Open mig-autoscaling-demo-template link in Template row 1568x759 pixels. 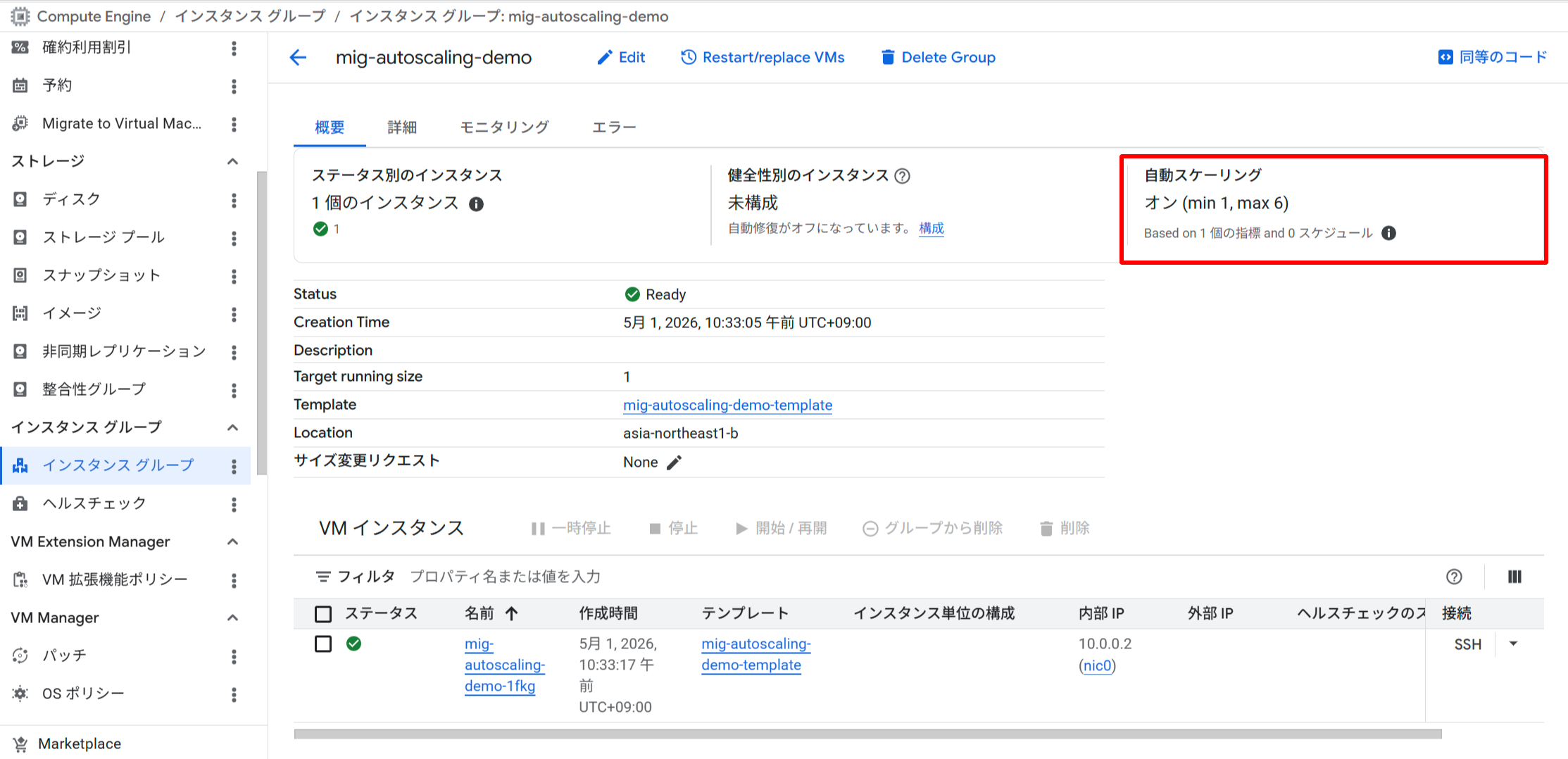click(x=727, y=405)
